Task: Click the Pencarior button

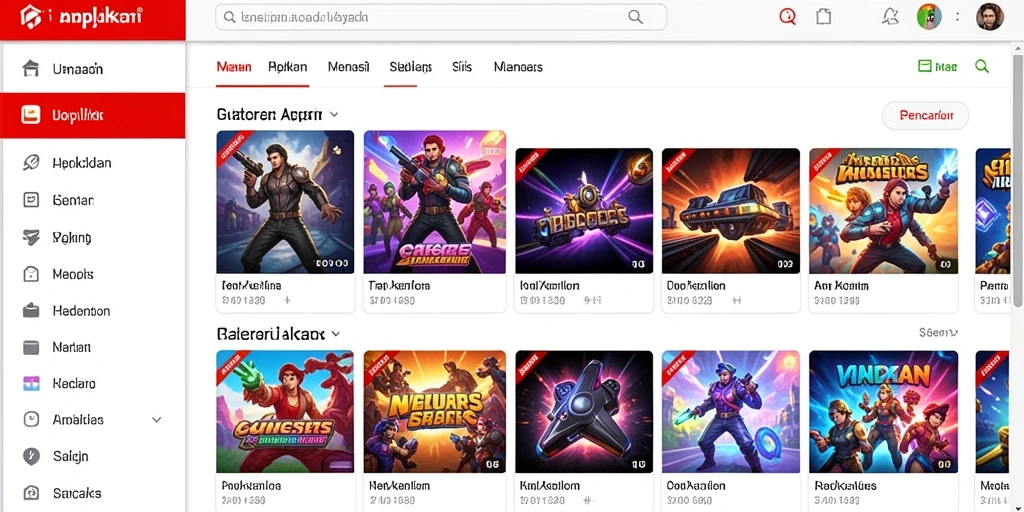Action: pos(925,116)
